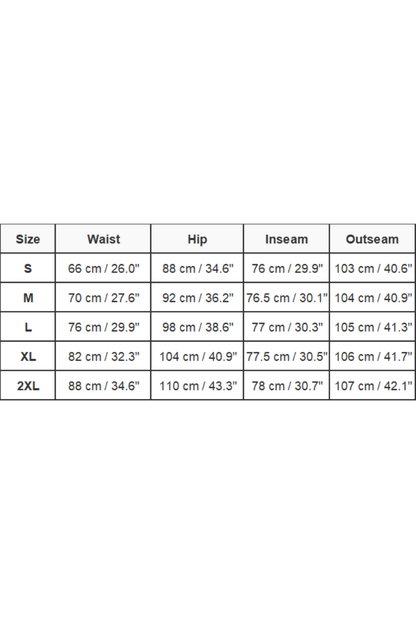Select the S size row label

[x=28, y=268]
